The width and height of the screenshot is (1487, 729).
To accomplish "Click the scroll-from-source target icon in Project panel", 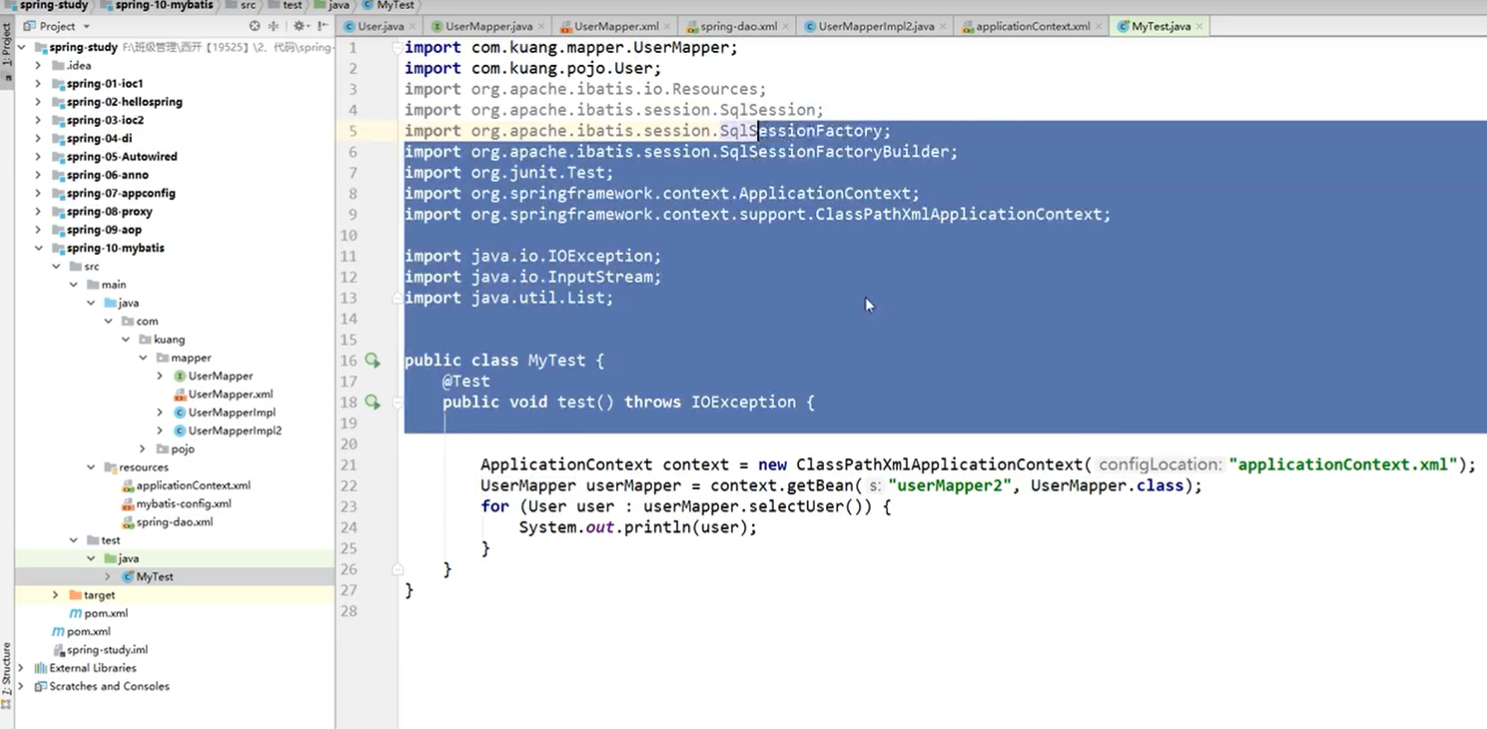I will (254, 26).
